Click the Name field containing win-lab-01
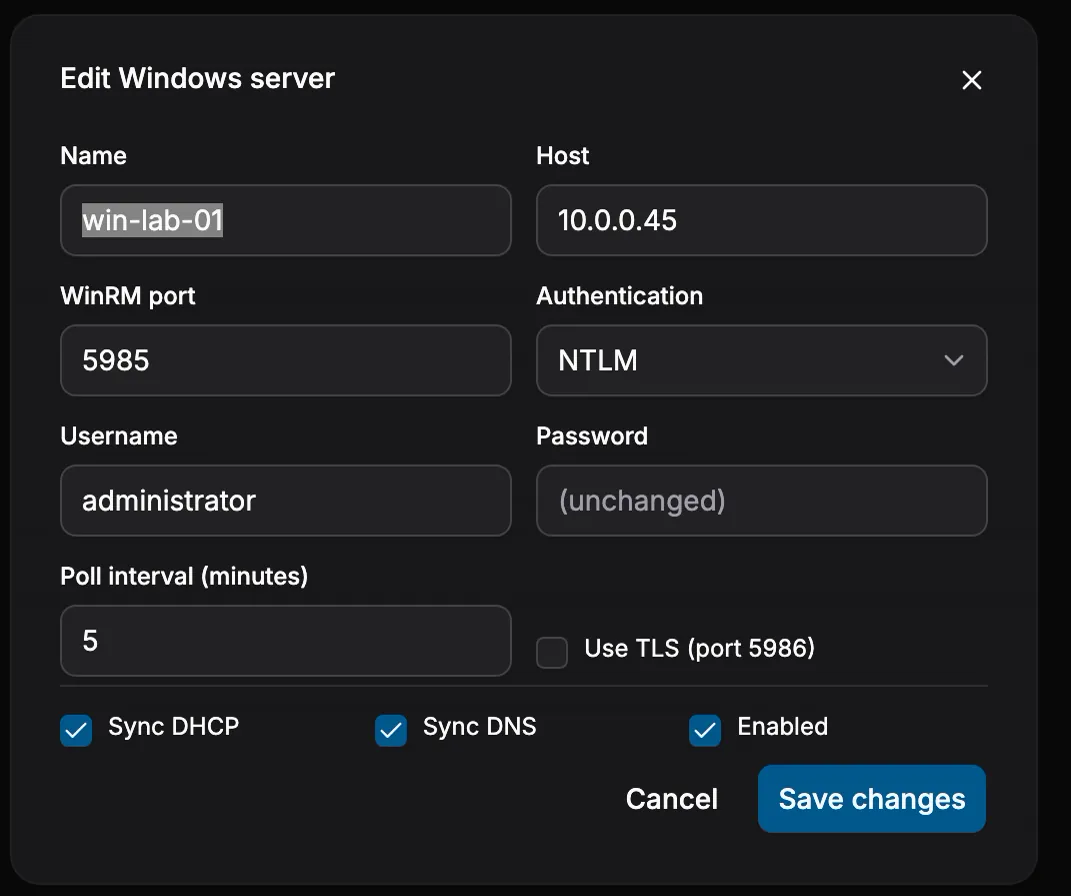The height and width of the screenshot is (896, 1071). pyautogui.click(x=286, y=220)
